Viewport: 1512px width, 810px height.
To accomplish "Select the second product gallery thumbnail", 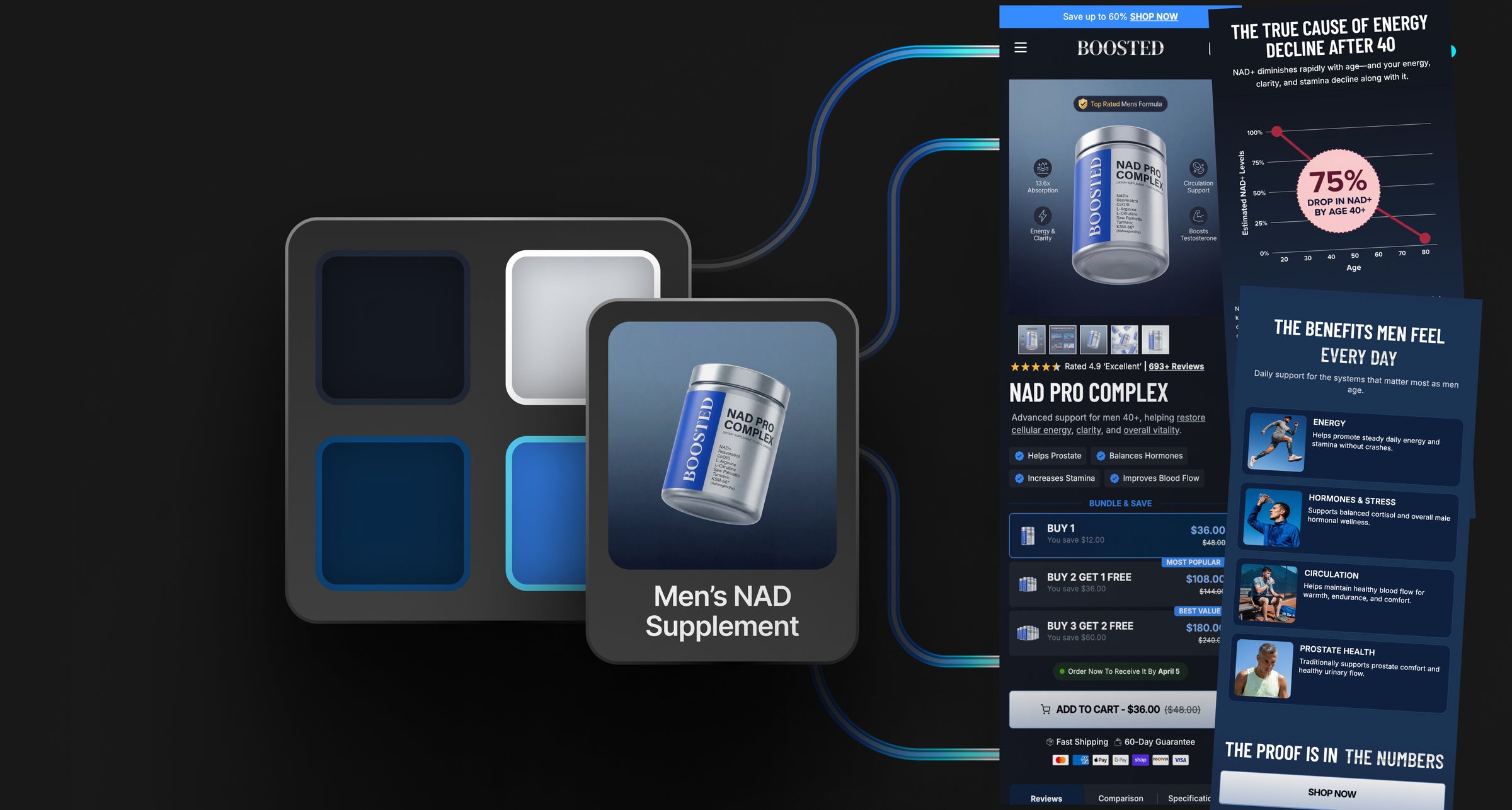I will click(x=1063, y=340).
